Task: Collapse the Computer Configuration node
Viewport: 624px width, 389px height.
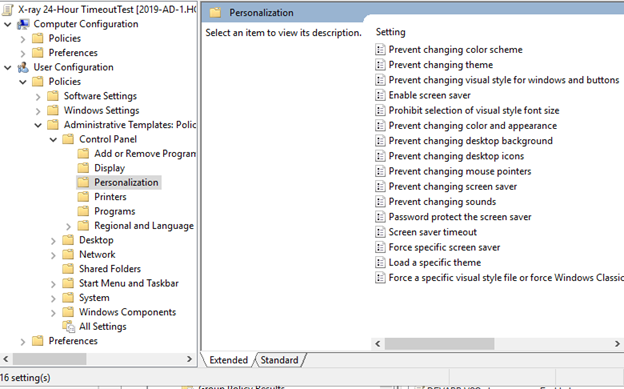Action: (x=8, y=24)
